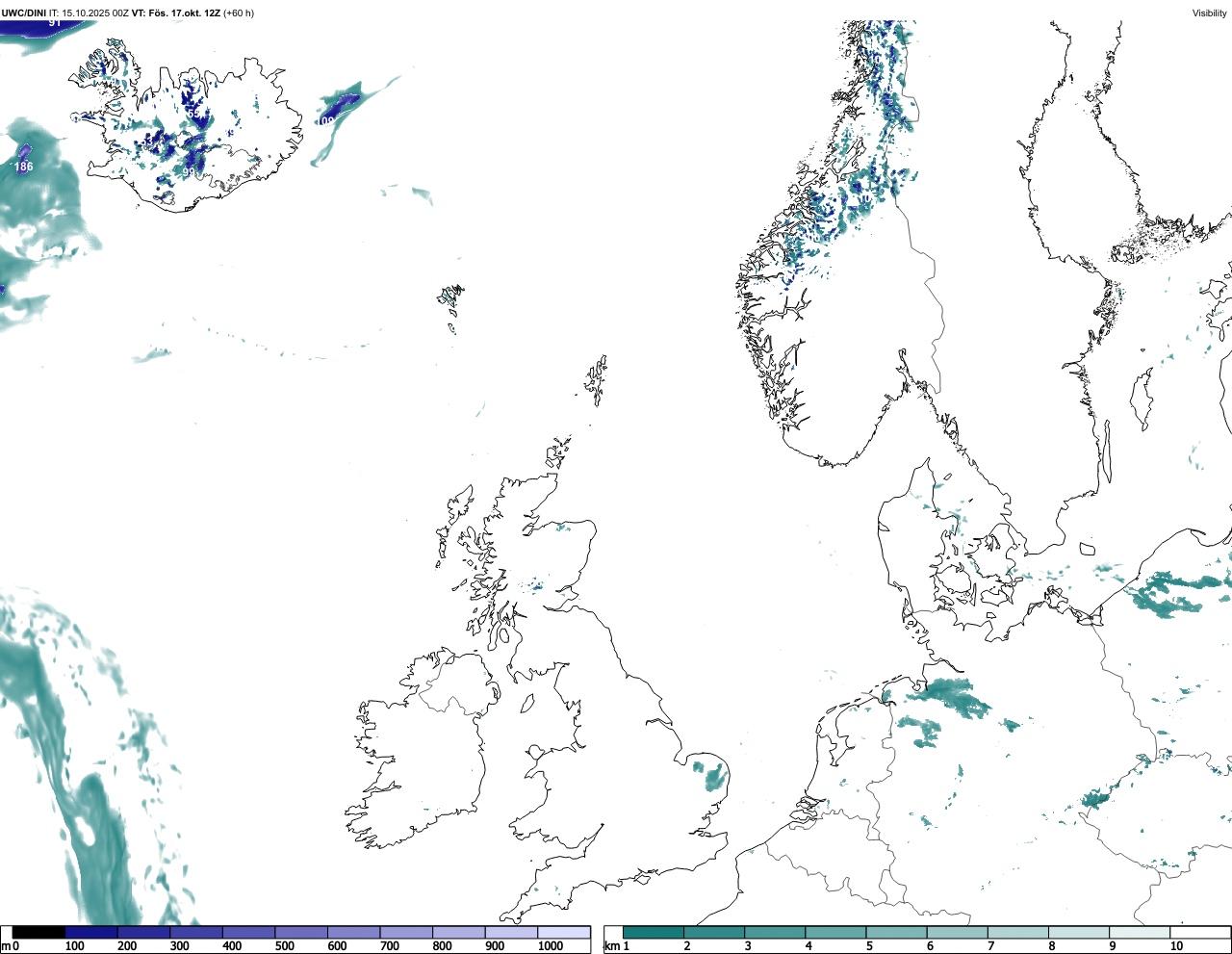Click the '91' value label near the top edge
1232x954 pixels.
click(55, 23)
